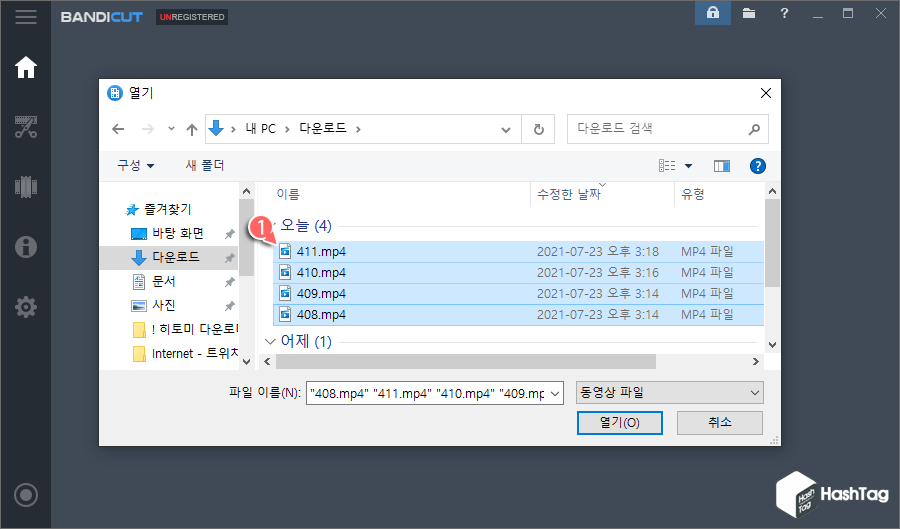Go up one folder level
Image resolution: width=900 pixels, height=529 pixels.
click(192, 130)
